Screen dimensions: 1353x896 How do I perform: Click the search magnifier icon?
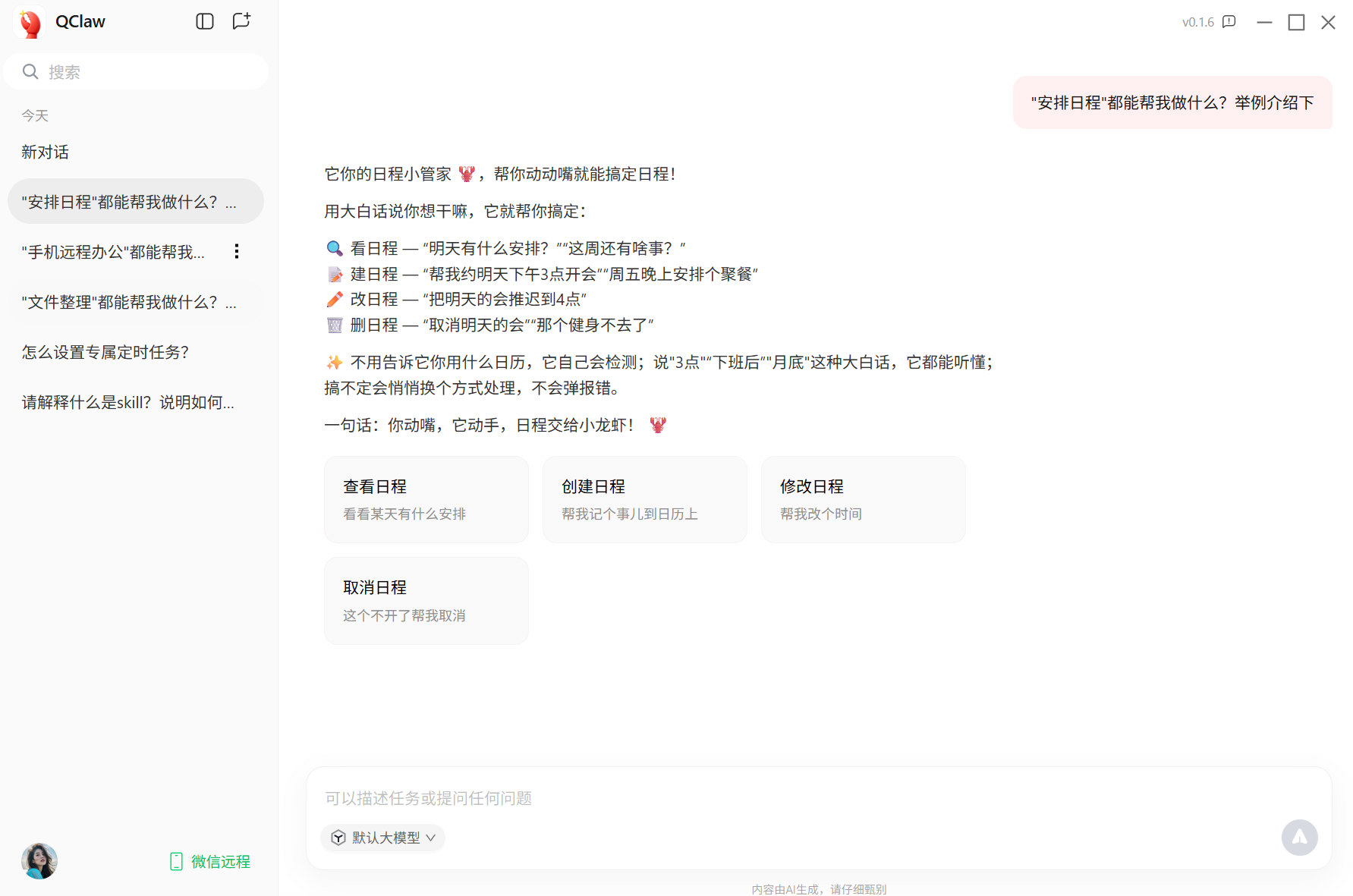(x=30, y=72)
